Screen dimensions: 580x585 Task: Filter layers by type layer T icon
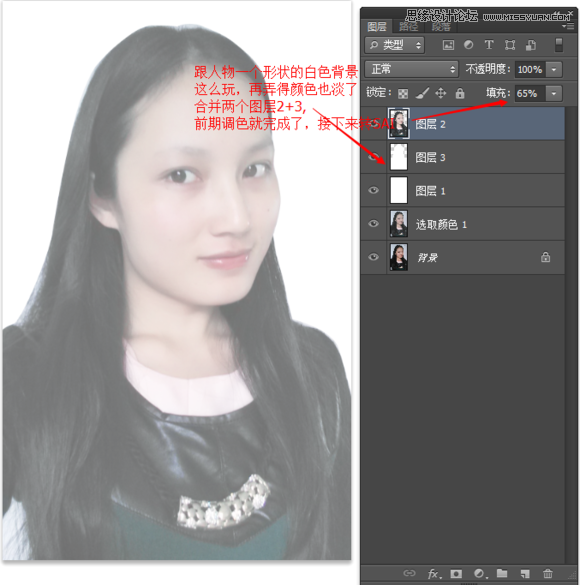(489, 45)
